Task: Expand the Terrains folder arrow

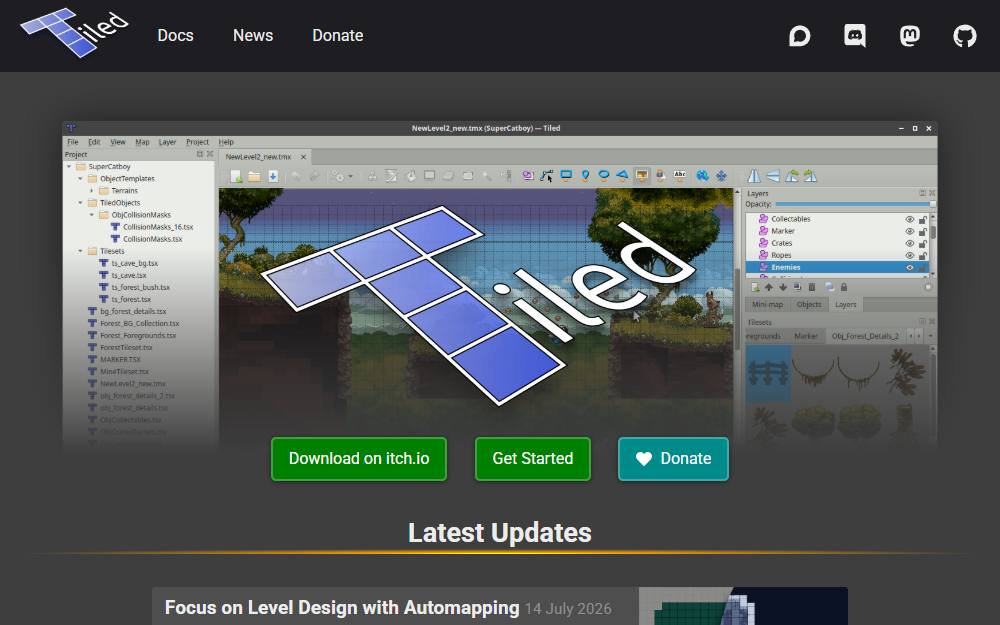Action: pyautogui.click(x=92, y=191)
